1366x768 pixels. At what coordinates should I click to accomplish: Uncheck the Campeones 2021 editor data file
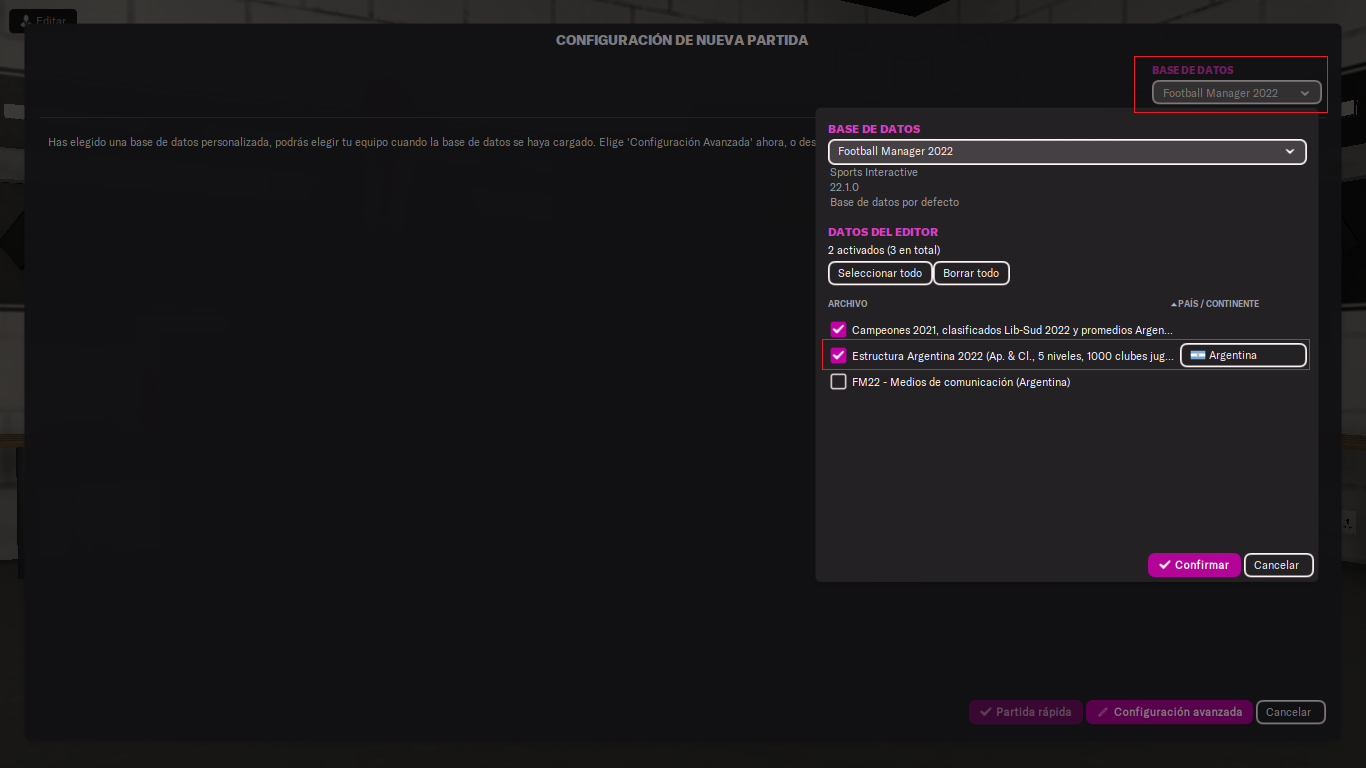coord(838,329)
